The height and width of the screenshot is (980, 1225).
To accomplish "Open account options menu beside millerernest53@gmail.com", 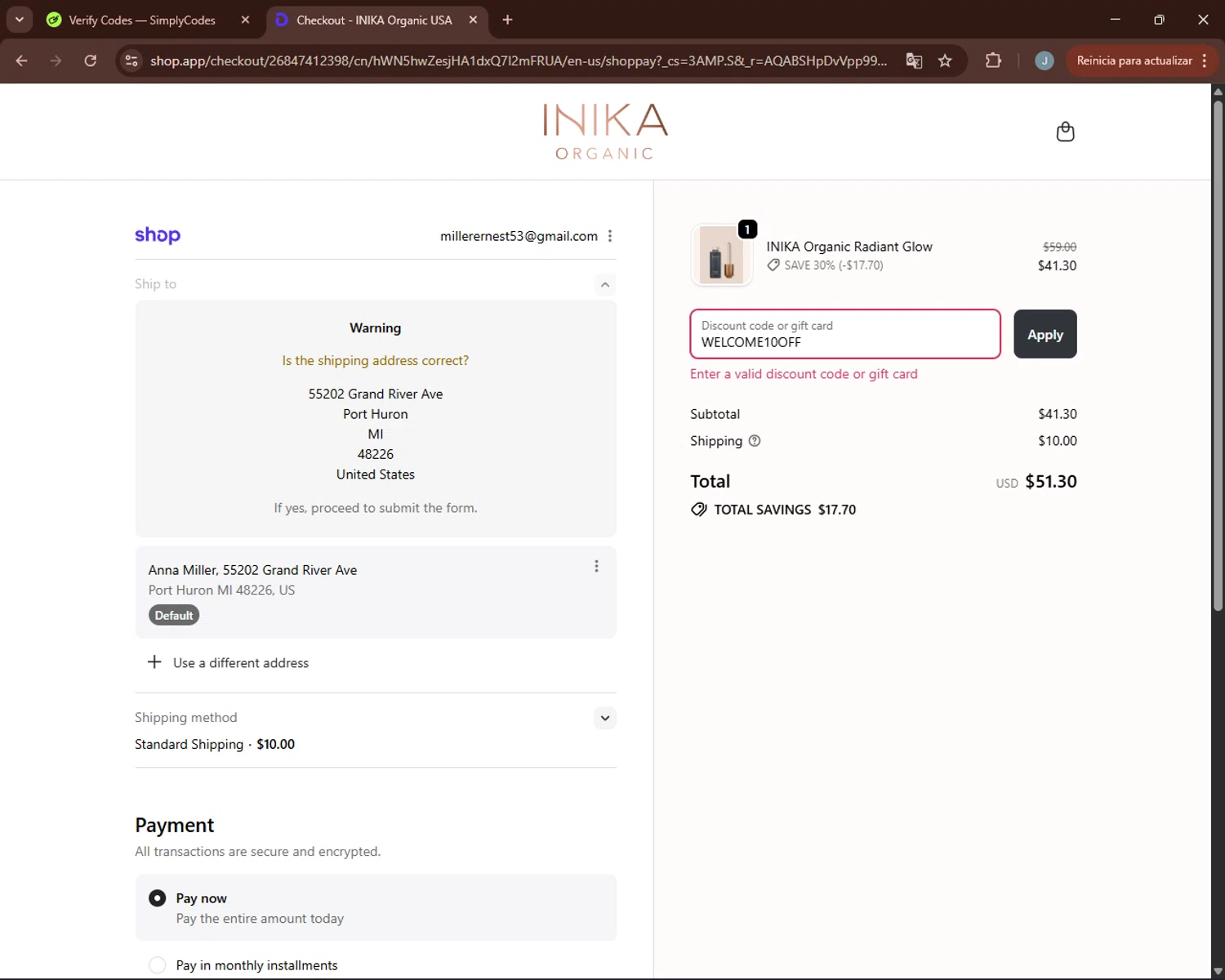I will (610, 236).
